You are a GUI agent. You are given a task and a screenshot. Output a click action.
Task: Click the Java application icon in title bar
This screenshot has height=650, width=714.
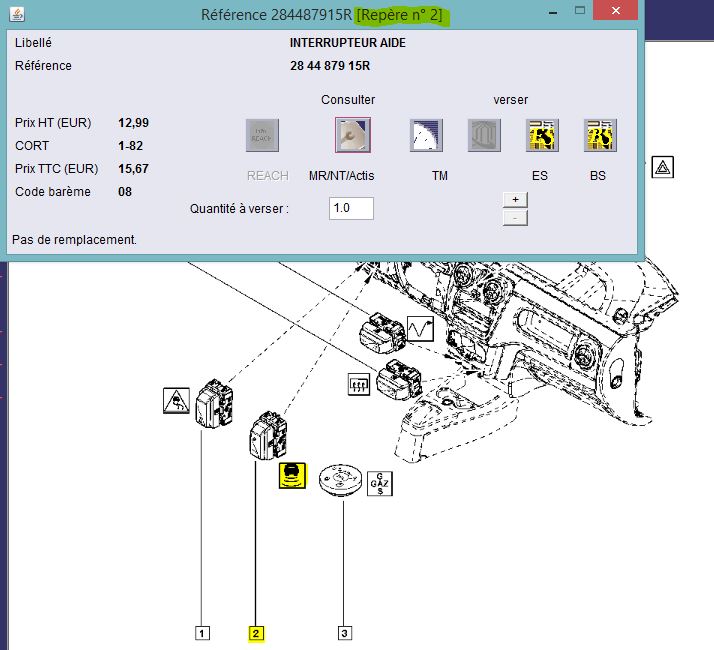(17, 14)
